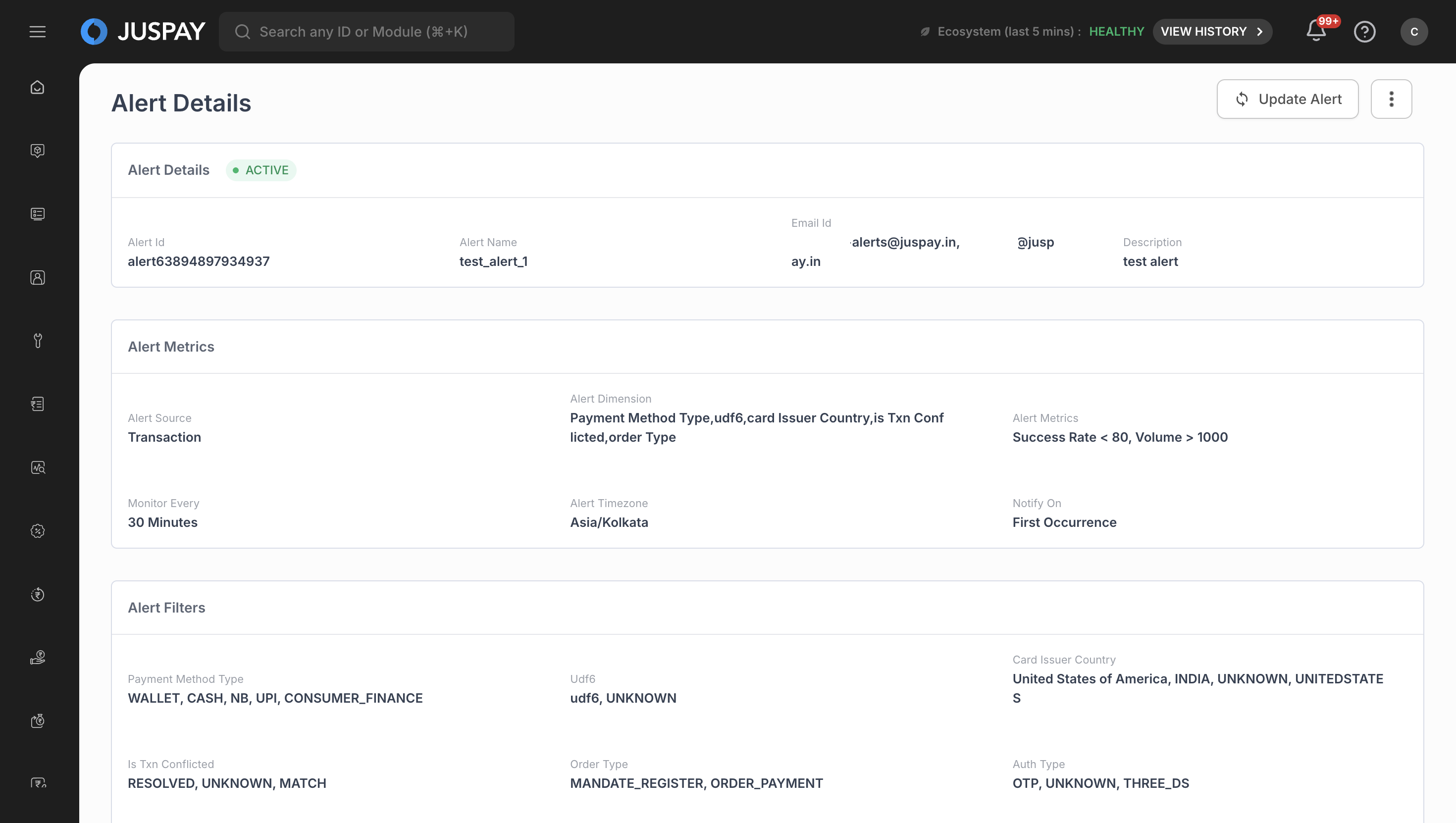Click the percent offers badge sidebar icon
Viewport: 1456px width, 823px height.
click(37, 531)
